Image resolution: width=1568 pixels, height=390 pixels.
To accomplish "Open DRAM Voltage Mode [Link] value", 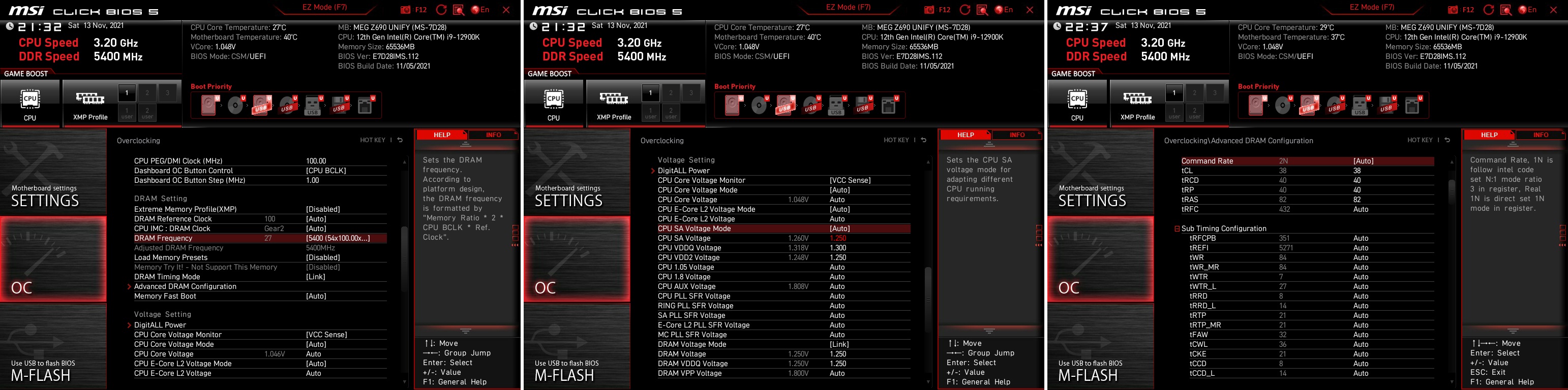I will coord(839,344).
